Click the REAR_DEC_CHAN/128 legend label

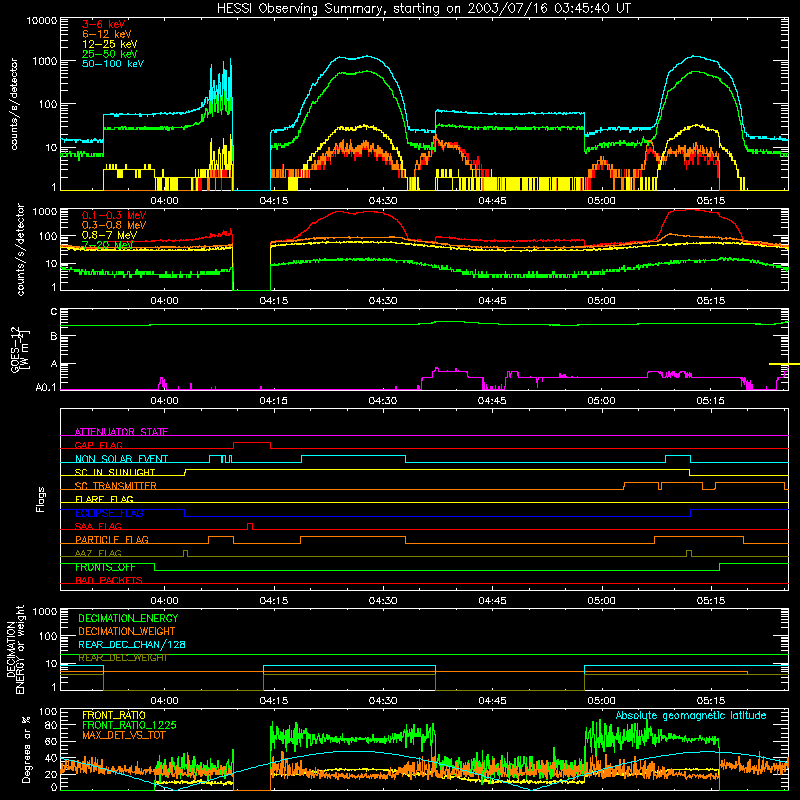coord(132,644)
